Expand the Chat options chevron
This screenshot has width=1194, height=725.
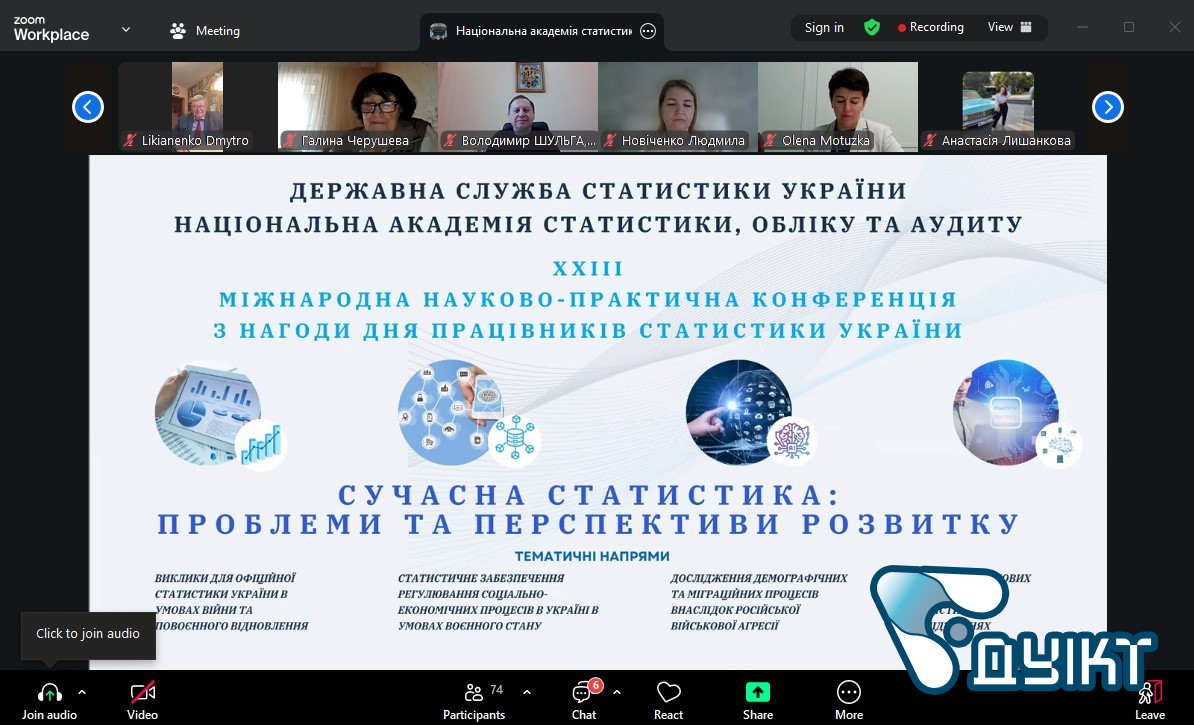[617, 692]
